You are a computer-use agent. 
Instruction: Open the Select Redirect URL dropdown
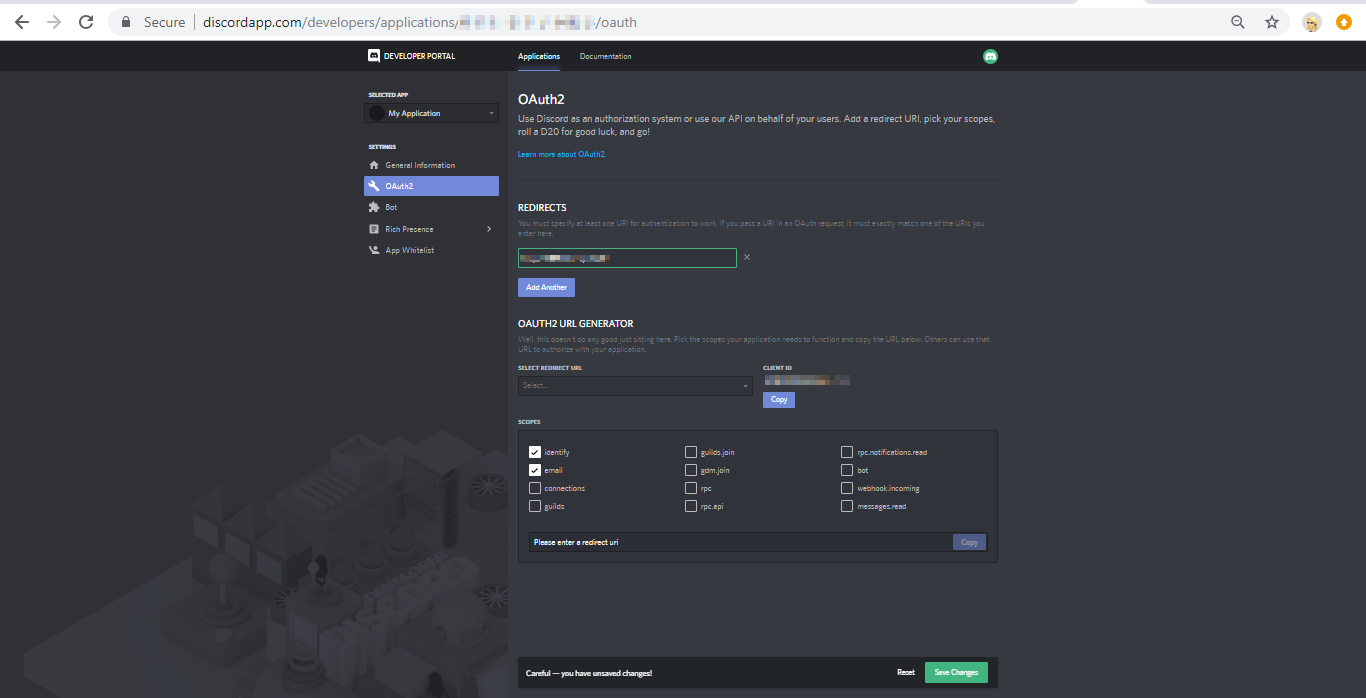tap(635, 386)
